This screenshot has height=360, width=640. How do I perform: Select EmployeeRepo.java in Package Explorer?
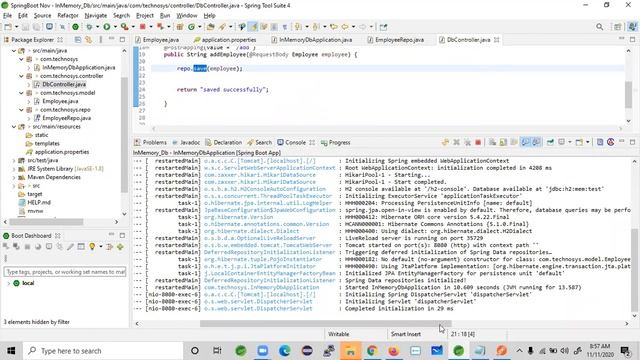coord(67,118)
